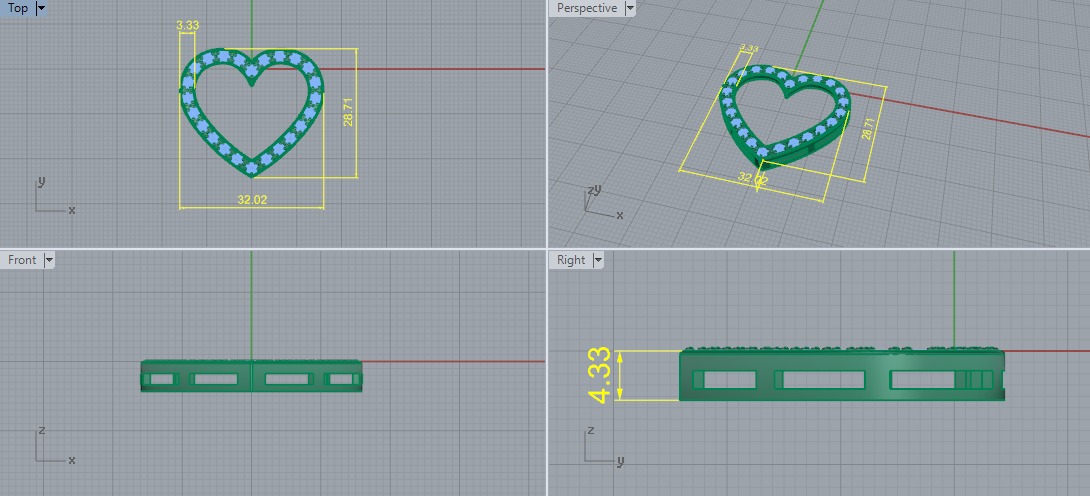This screenshot has width=1090, height=496.
Task: Click the world axis icon in Perspective viewport
Action: [x=603, y=202]
